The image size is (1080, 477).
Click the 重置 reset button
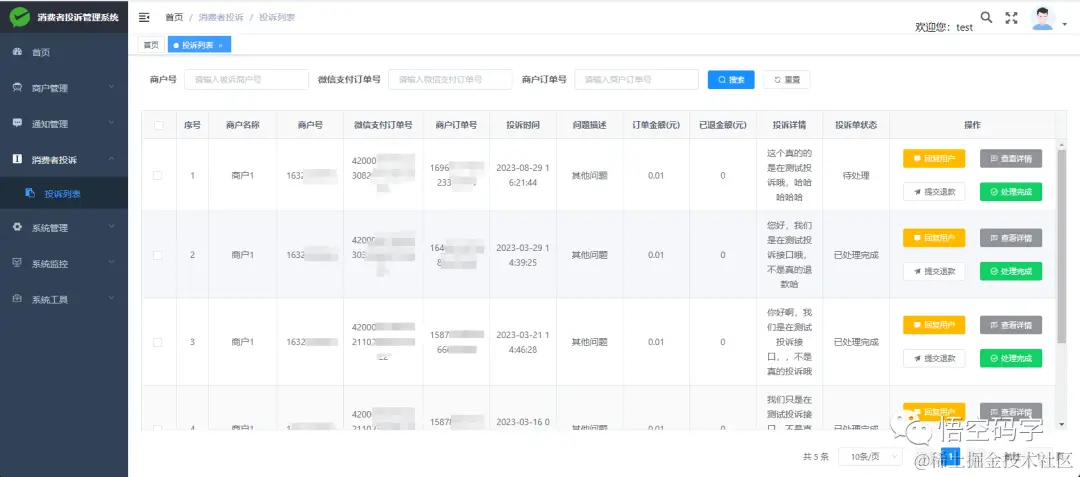pyautogui.click(x=787, y=80)
